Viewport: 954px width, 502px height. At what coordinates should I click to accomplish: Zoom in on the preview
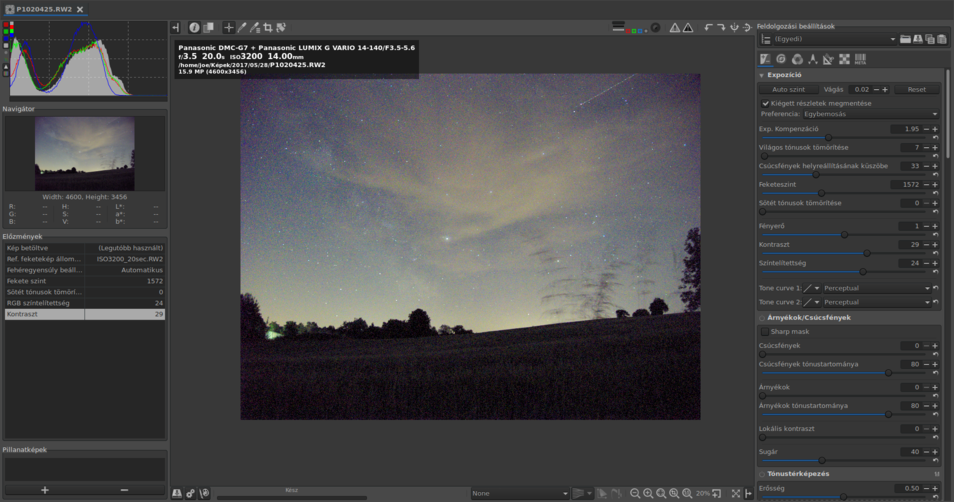point(649,493)
